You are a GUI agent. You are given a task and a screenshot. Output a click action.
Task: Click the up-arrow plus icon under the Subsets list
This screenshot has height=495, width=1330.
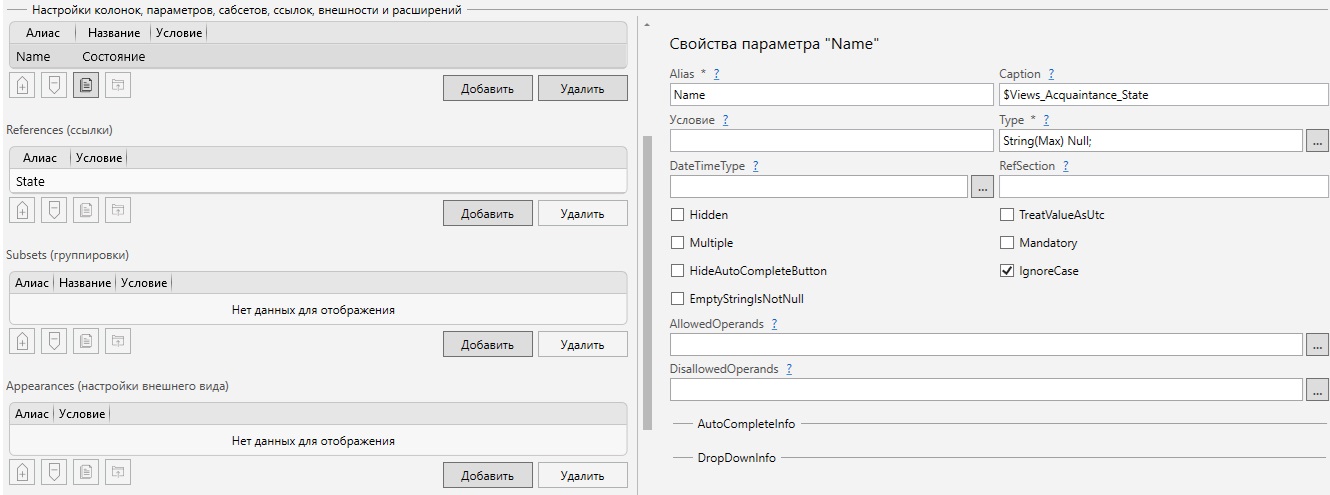pos(23,341)
